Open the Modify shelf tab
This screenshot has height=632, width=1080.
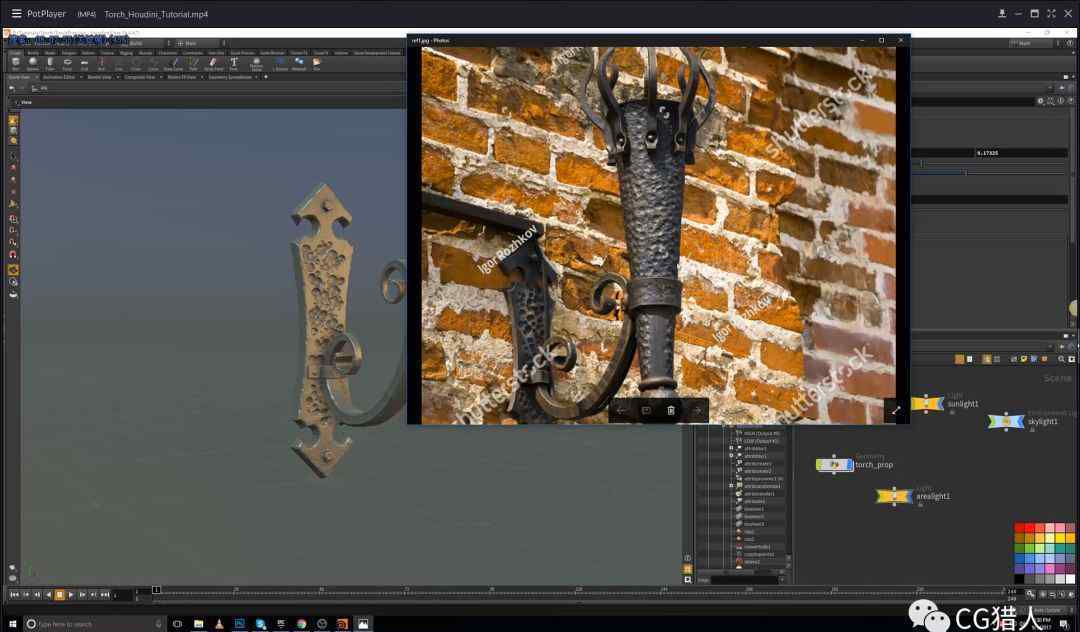coord(33,53)
